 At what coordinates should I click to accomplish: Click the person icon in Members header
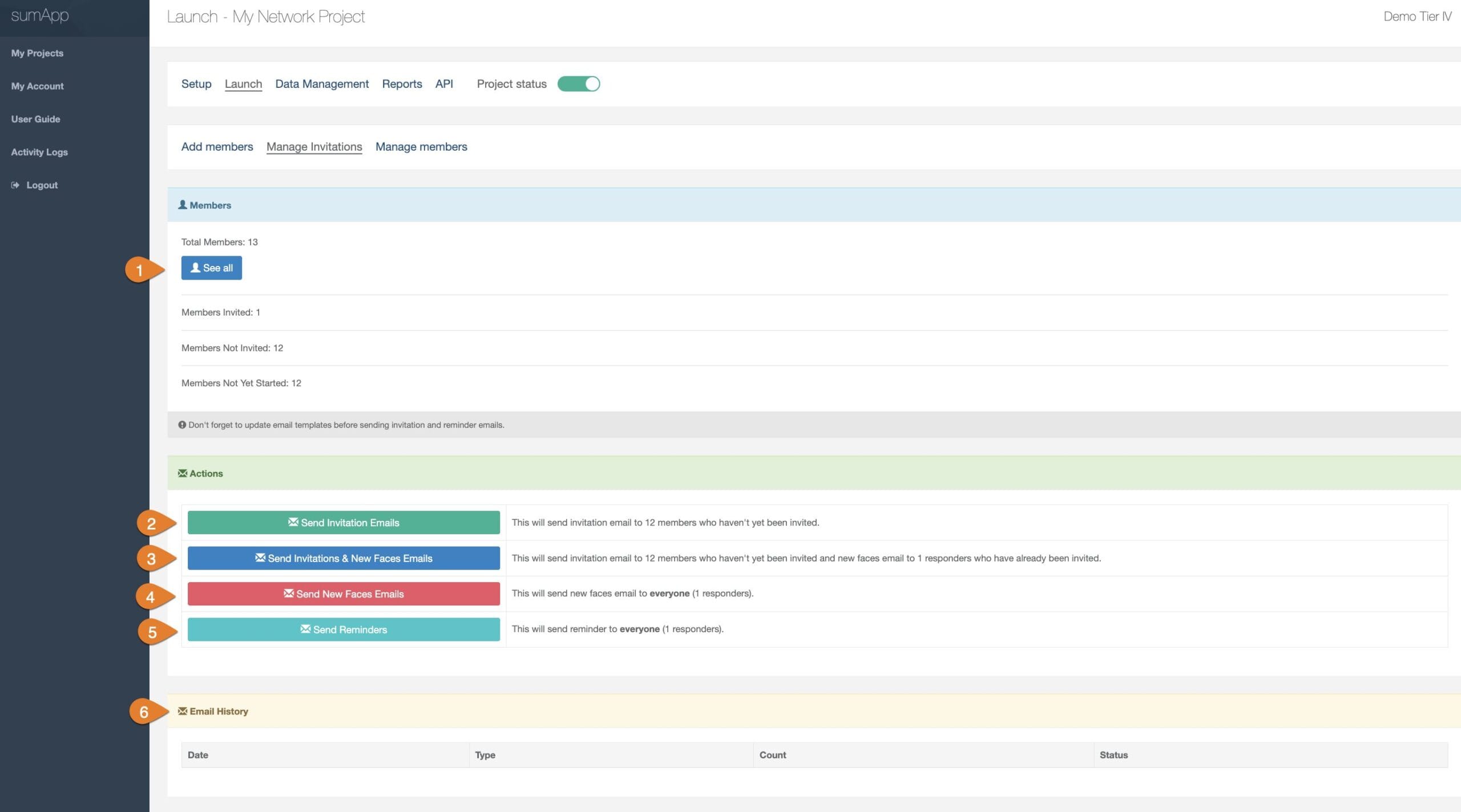coord(183,204)
